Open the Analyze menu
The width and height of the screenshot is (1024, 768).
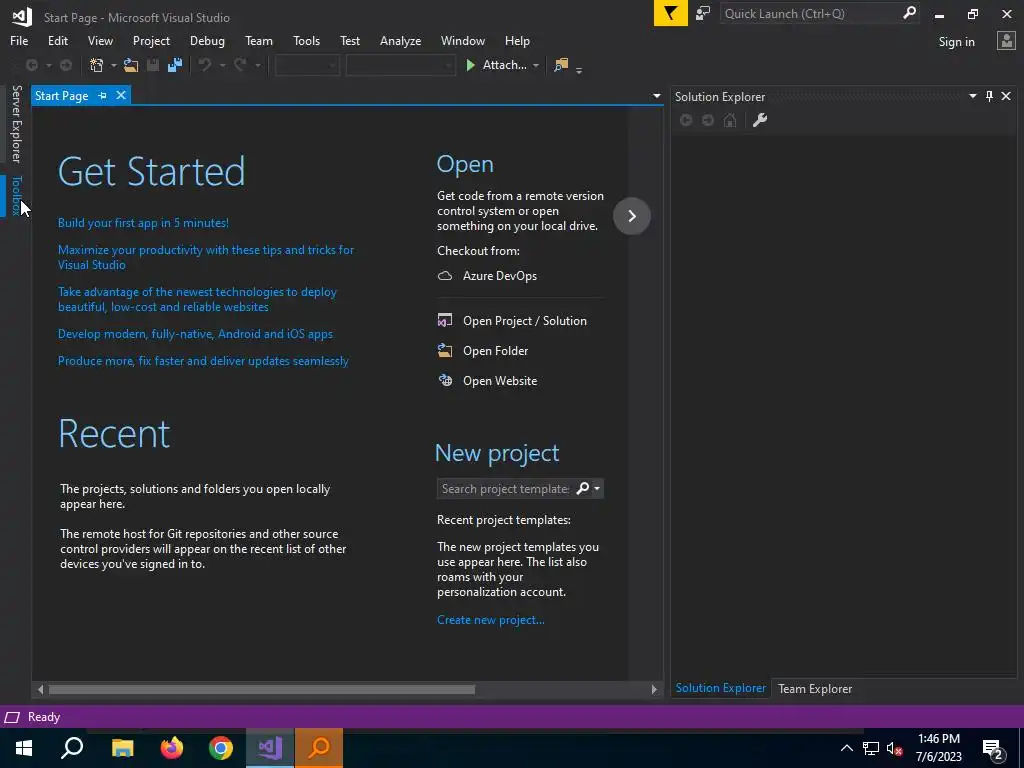pos(400,40)
